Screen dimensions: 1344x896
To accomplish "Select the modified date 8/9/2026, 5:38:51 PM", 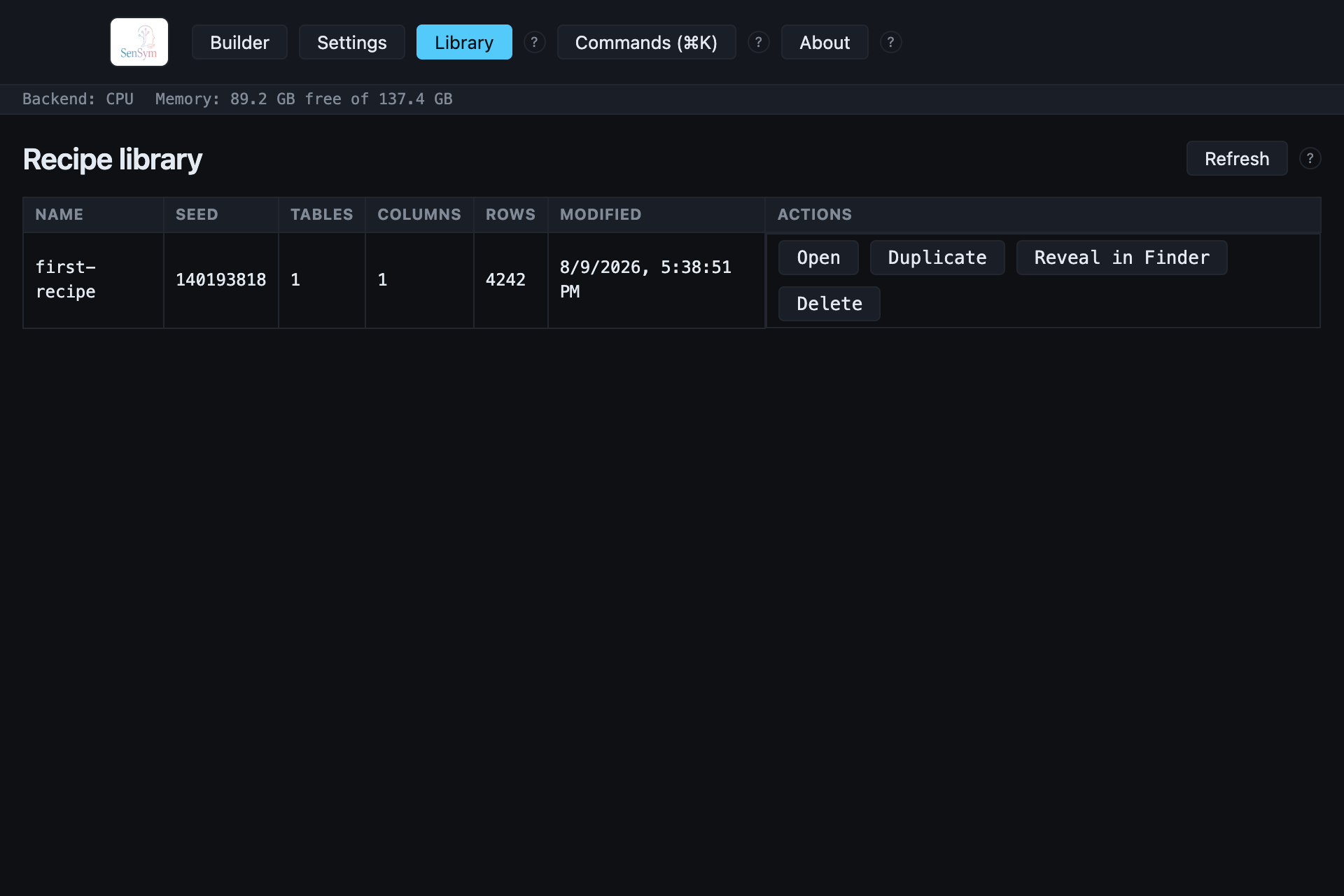I will pos(645,279).
